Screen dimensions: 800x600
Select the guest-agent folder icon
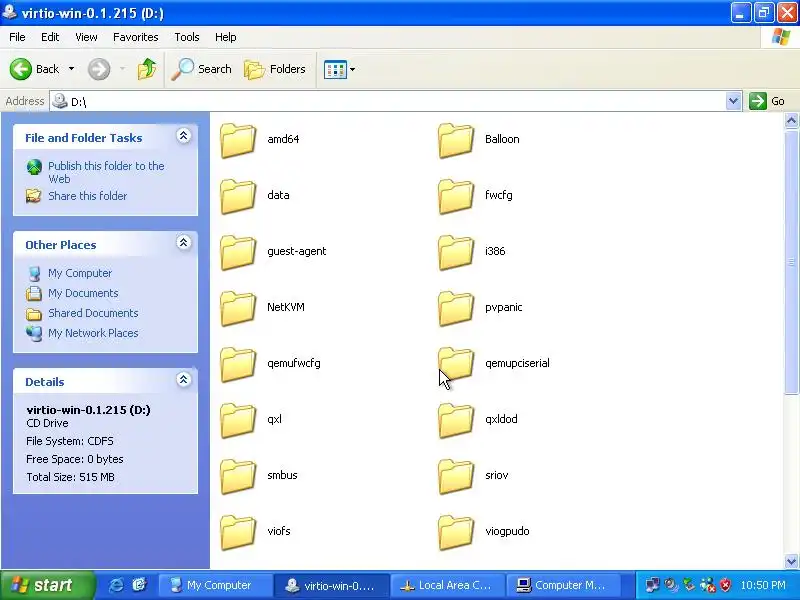click(238, 253)
